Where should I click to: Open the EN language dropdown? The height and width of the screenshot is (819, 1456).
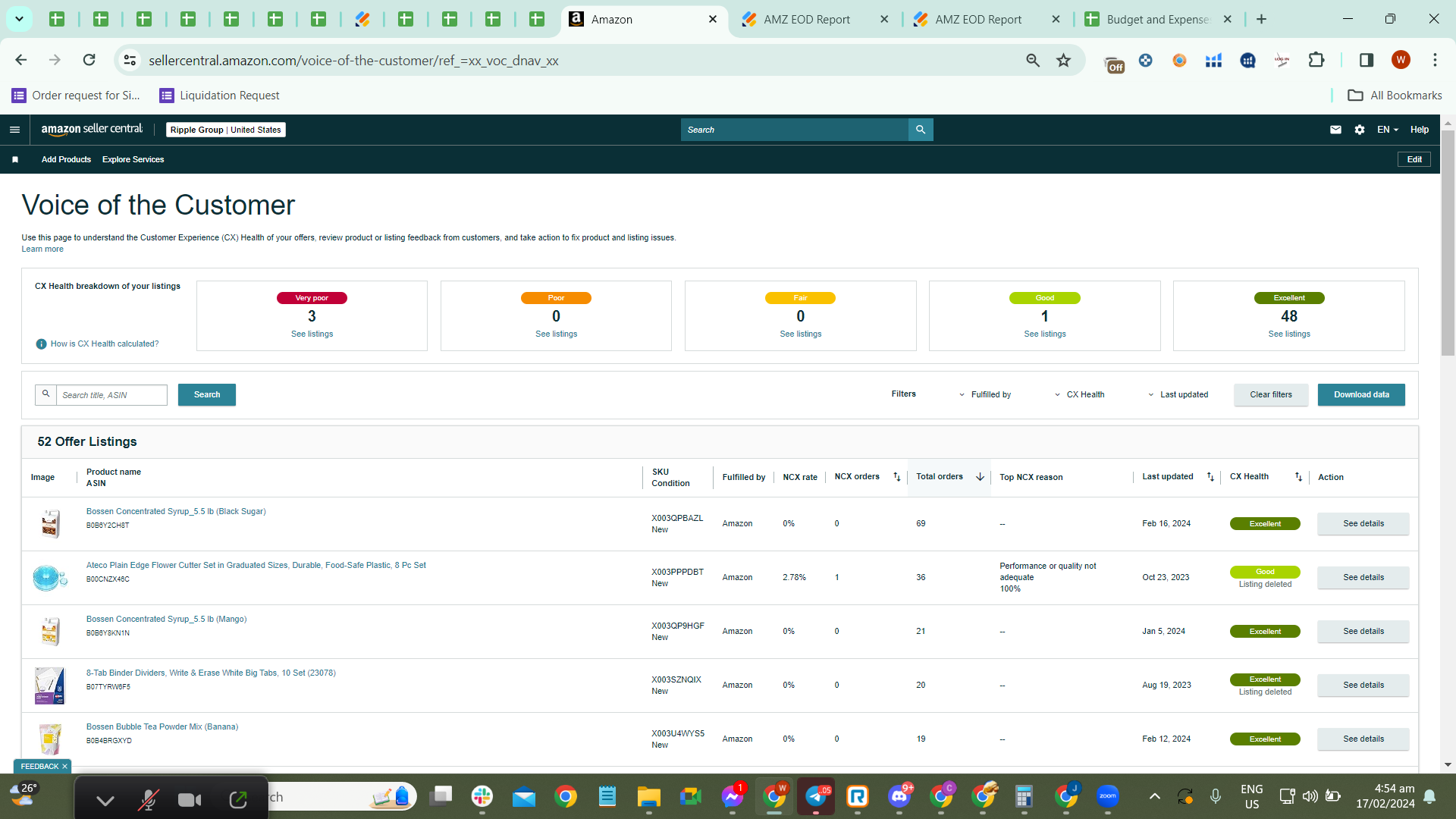point(1388,130)
